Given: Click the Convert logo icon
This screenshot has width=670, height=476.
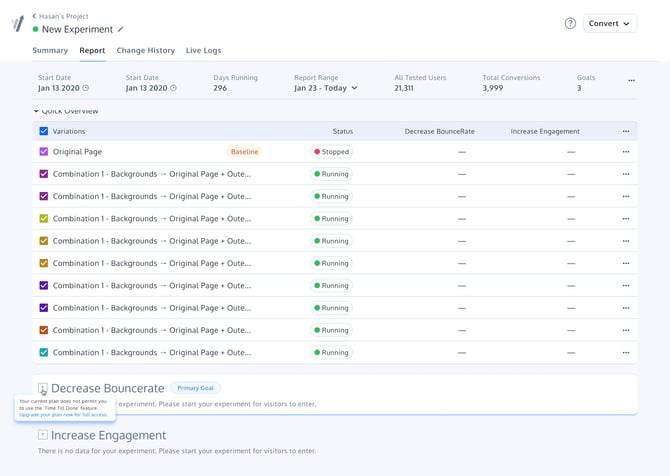Looking at the screenshot, I should point(17,24).
